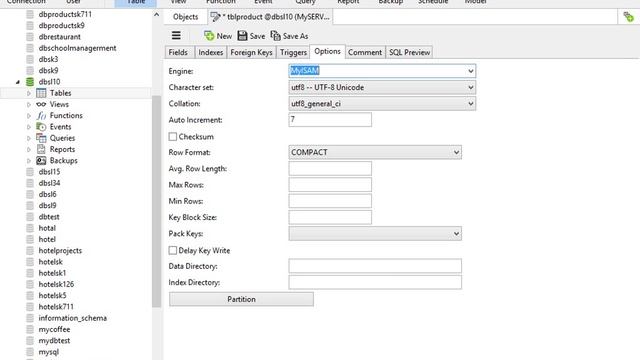
Task: Click the hotelsk126 database icon
Action: point(30,284)
